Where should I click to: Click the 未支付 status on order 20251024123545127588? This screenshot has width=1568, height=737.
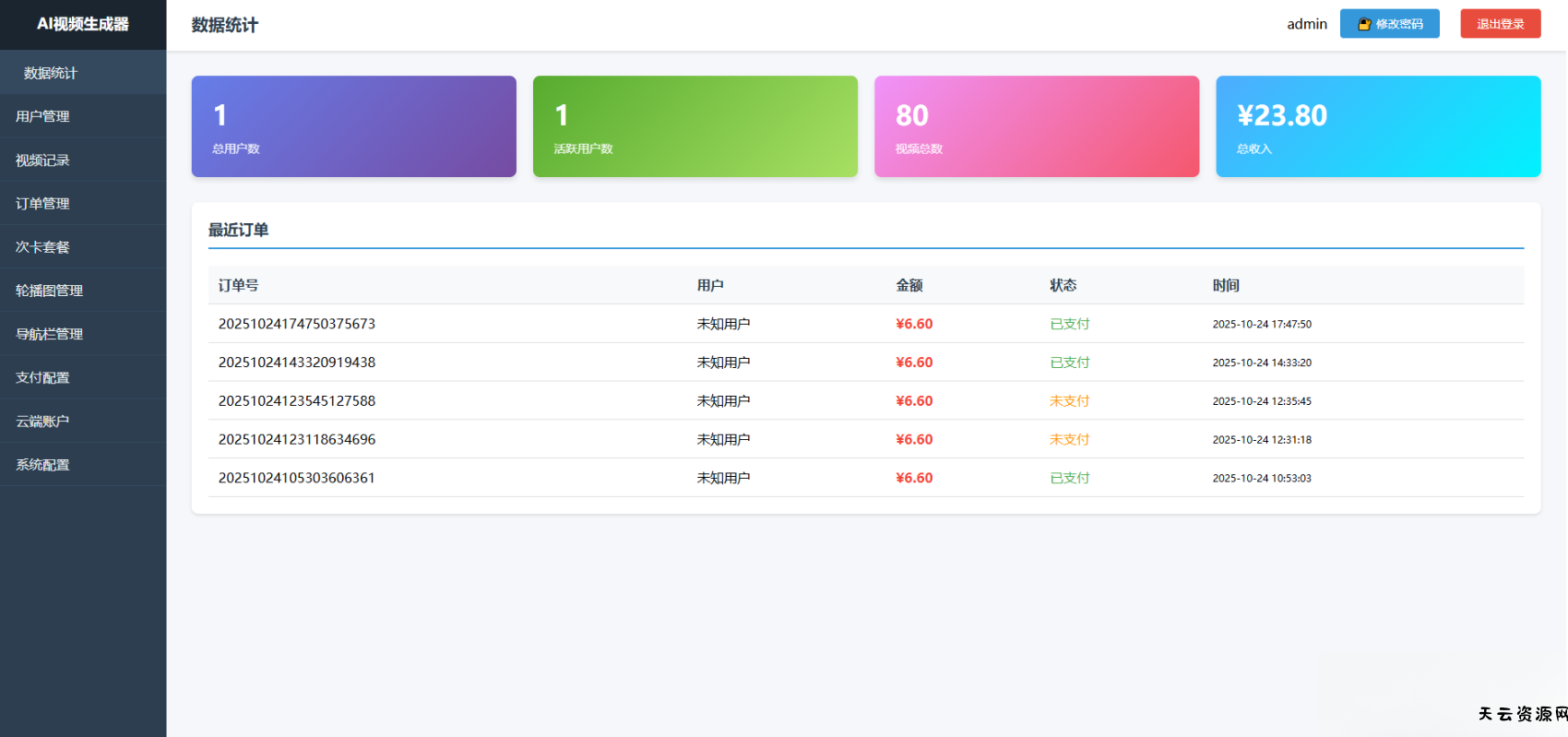coord(1069,401)
